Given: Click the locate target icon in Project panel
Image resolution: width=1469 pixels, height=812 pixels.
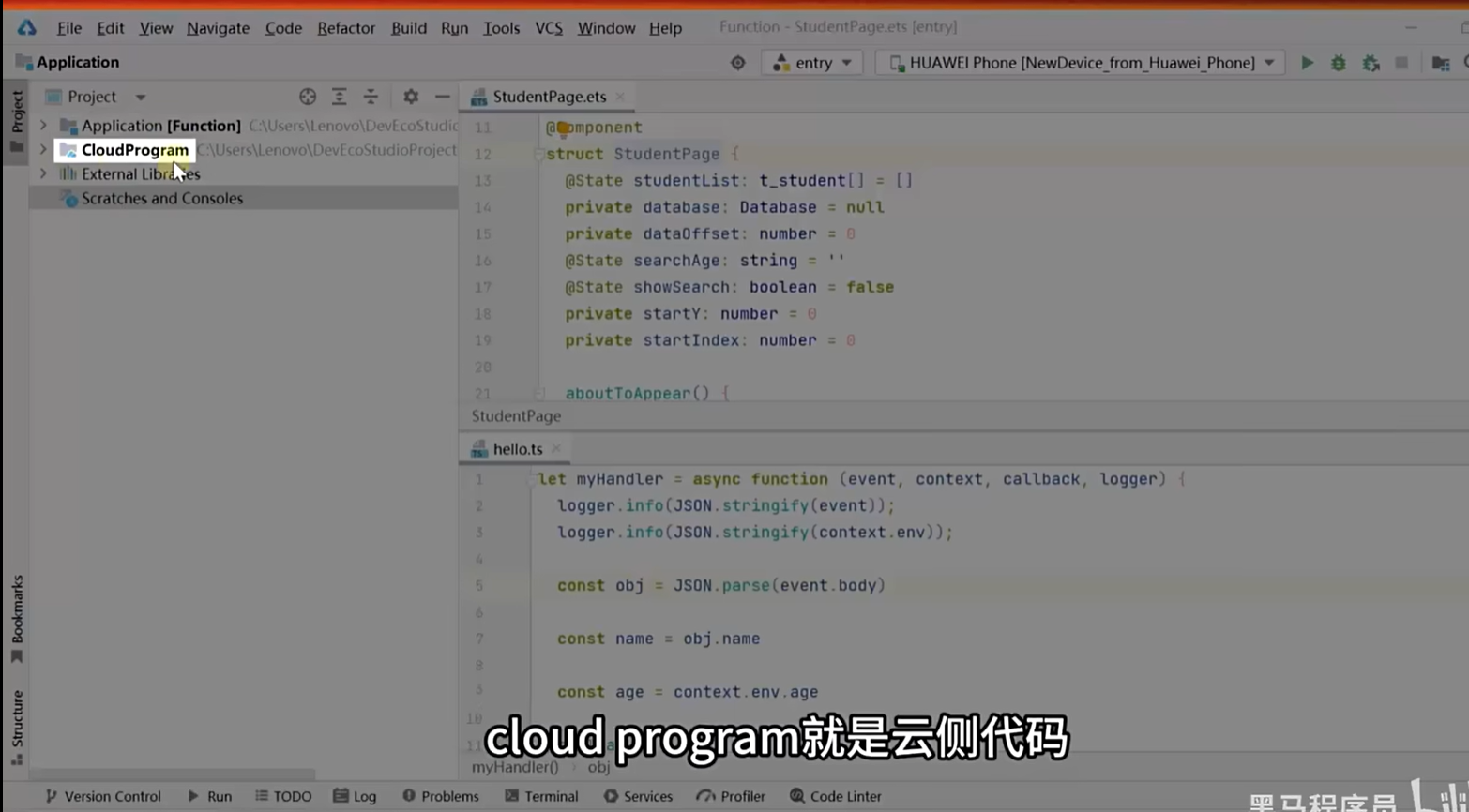Looking at the screenshot, I should pyautogui.click(x=308, y=97).
